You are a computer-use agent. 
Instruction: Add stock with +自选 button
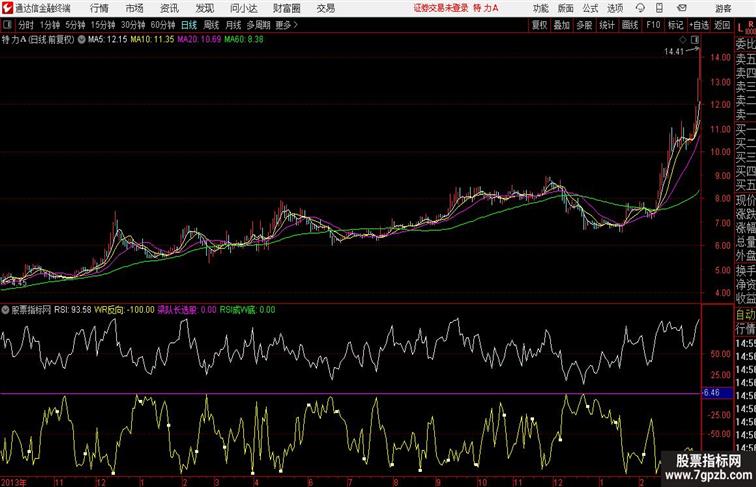tap(699, 25)
